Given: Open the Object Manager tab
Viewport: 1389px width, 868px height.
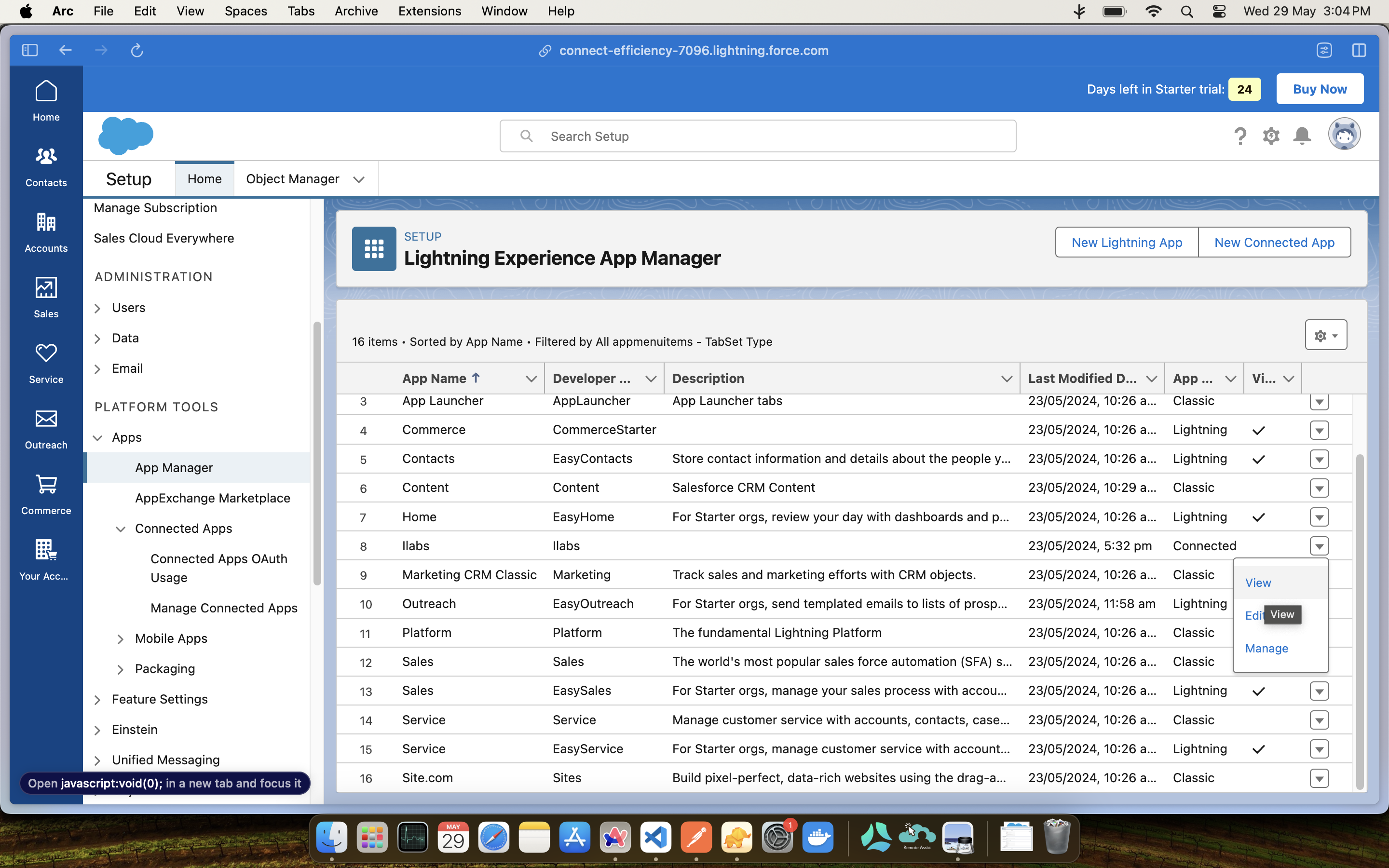Looking at the screenshot, I should click(x=293, y=179).
